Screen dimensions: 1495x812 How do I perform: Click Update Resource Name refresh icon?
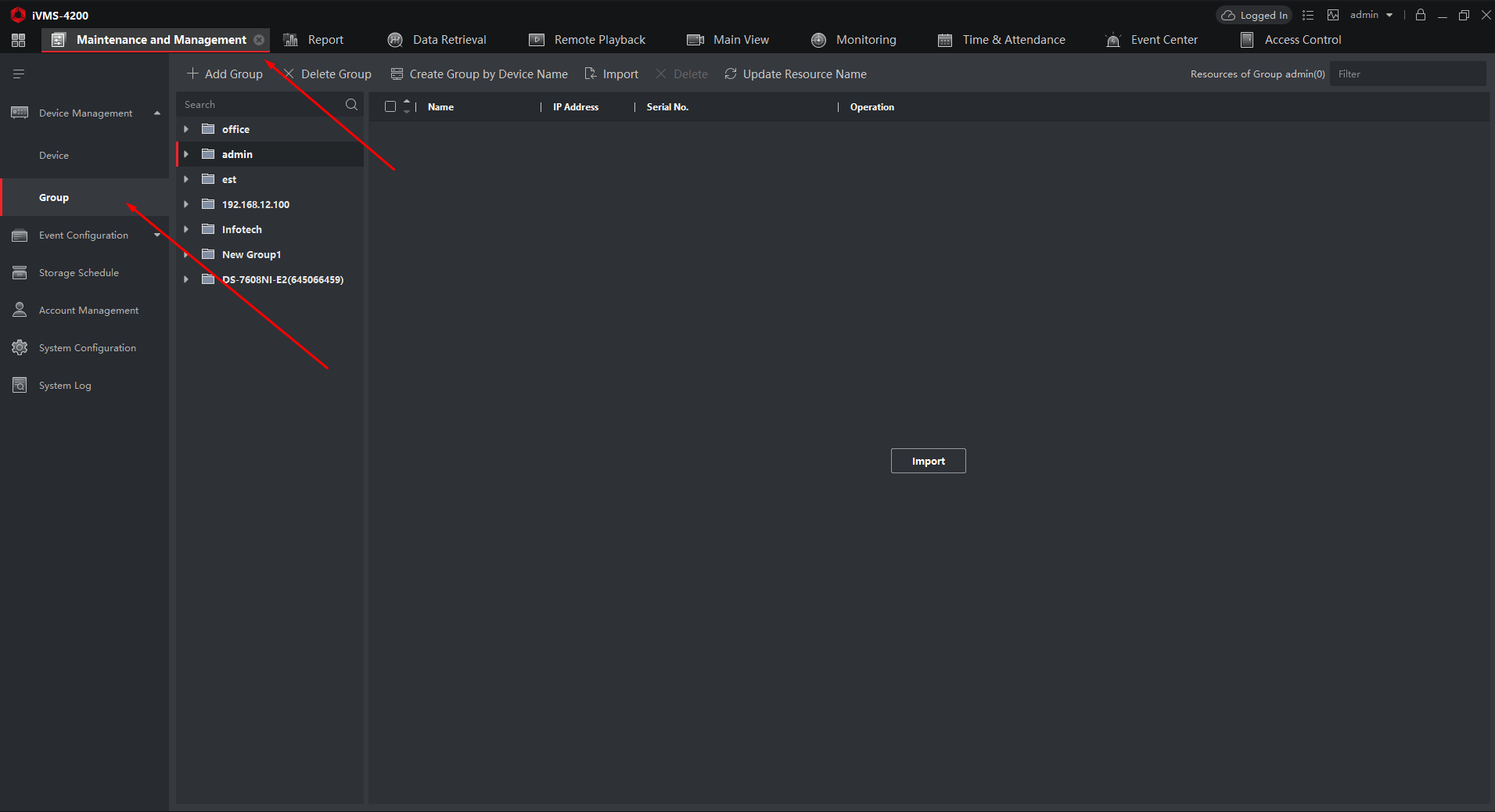point(731,74)
